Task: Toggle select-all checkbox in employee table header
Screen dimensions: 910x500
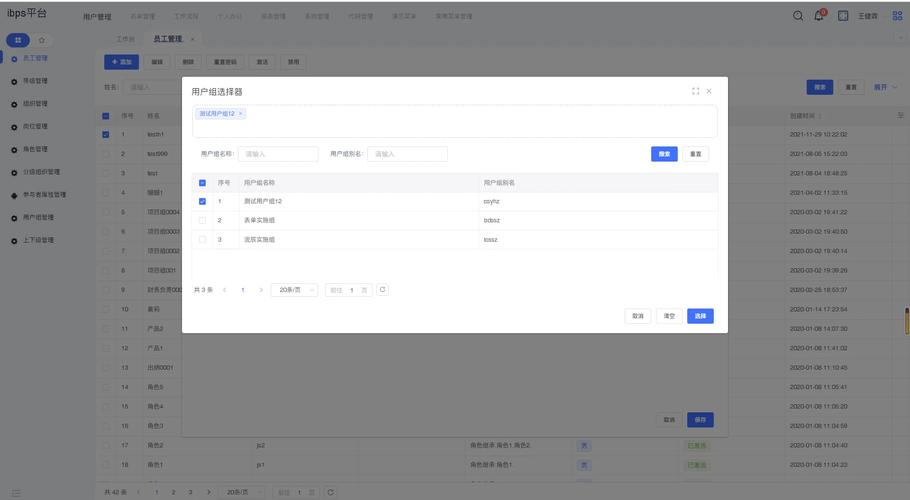Action: click(x=106, y=115)
